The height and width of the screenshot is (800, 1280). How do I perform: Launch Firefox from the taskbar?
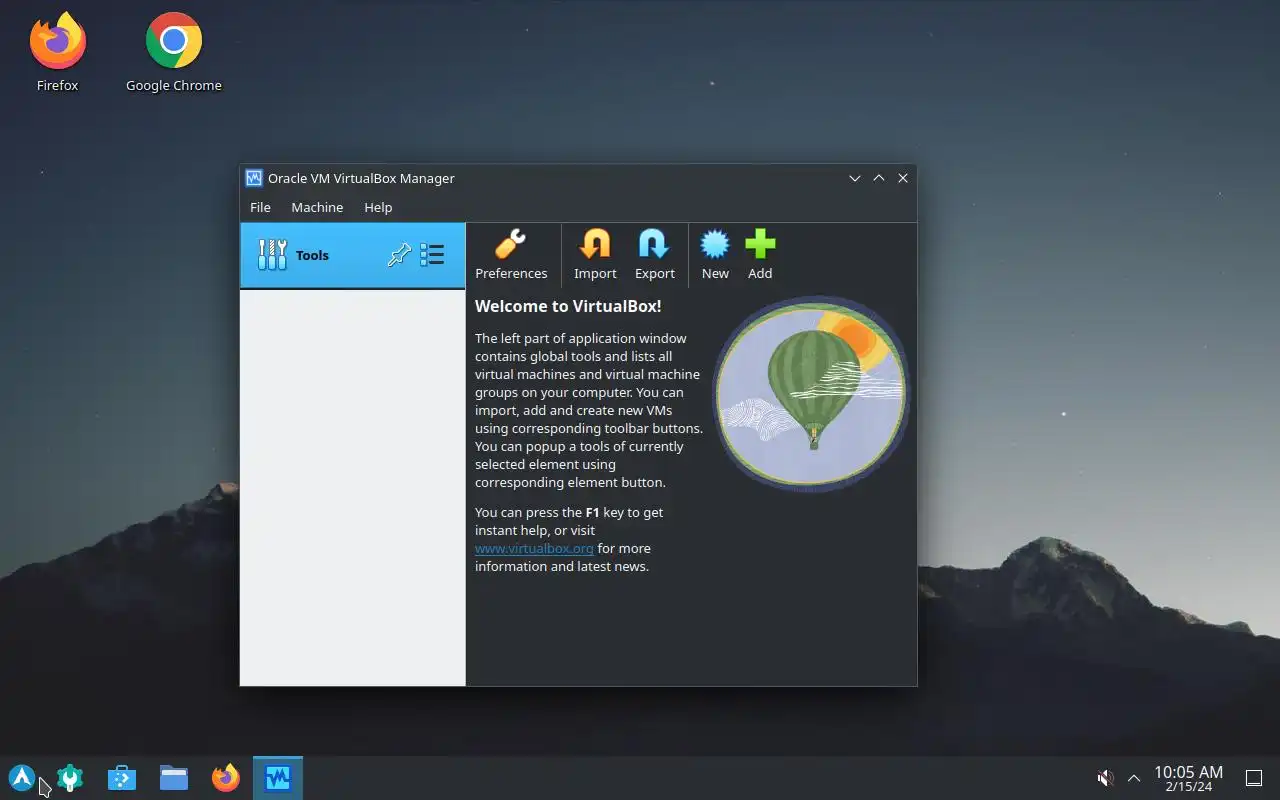[x=226, y=777]
